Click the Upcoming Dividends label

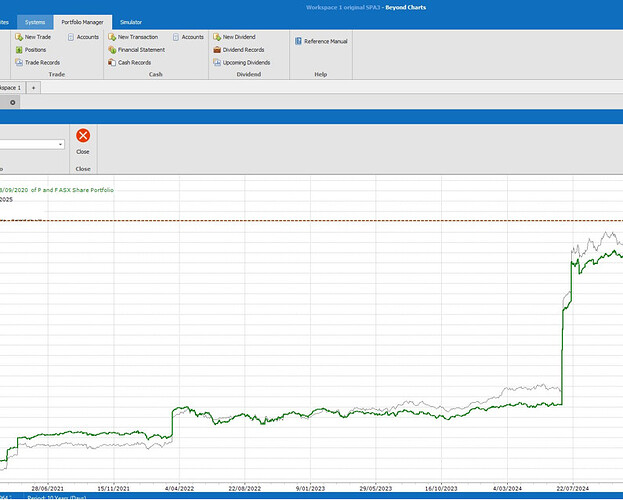click(246, 62)
